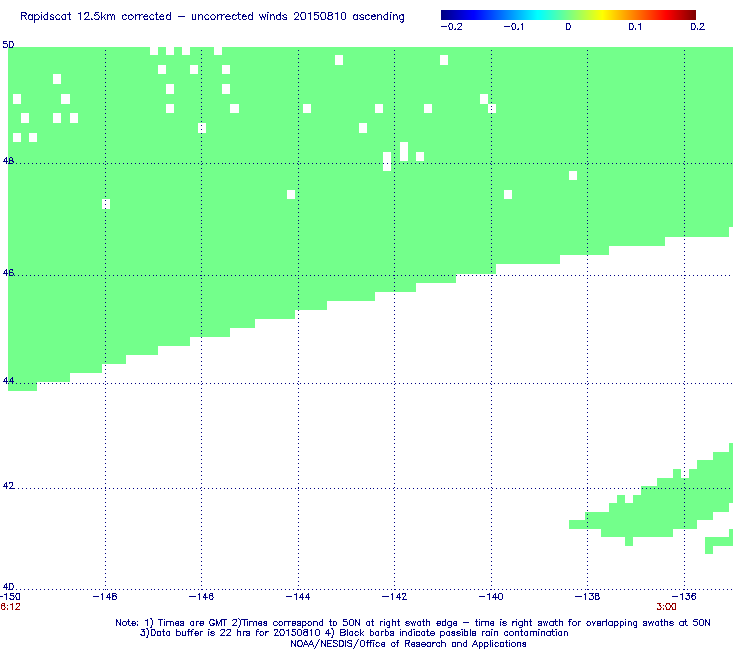
Task: Click the longitude -136 axis label
Action: [x=684, y=597]
